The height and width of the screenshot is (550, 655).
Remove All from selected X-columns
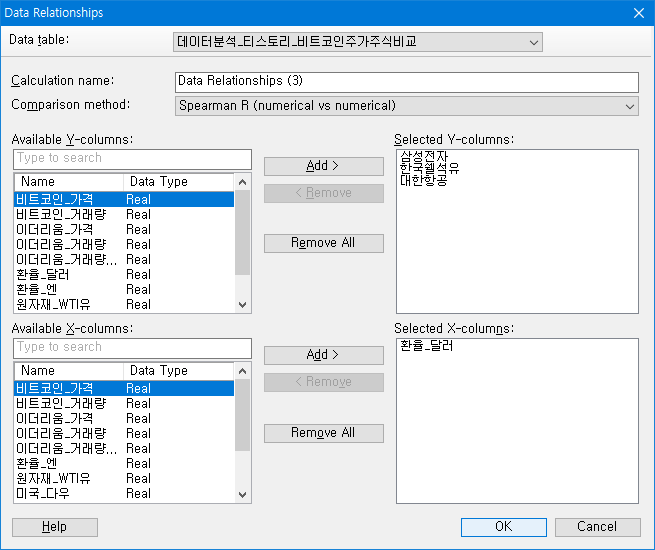point(323,433)
